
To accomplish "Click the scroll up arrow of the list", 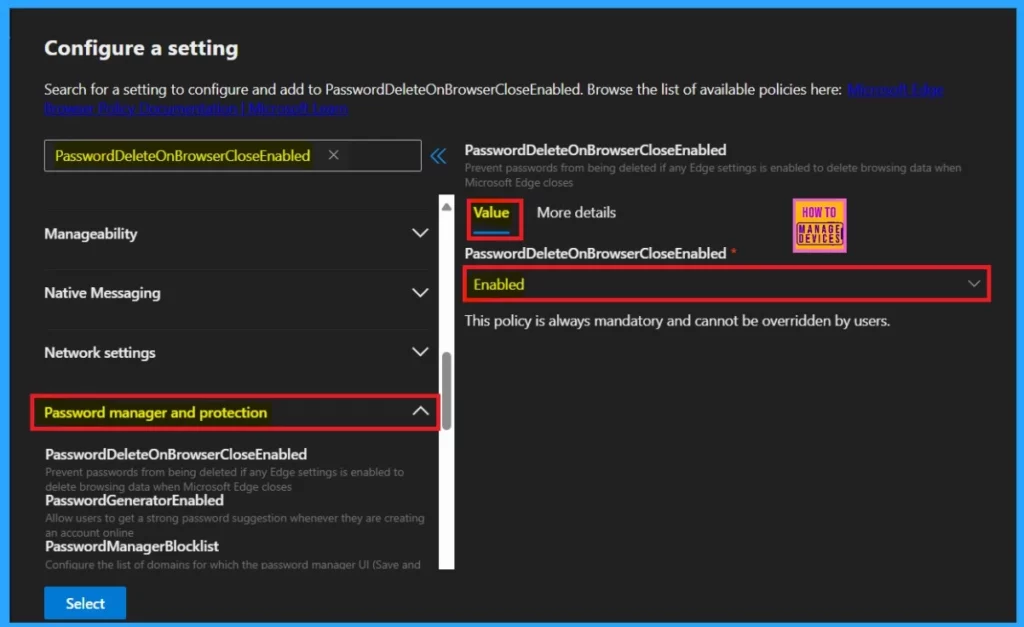I will [x=447, y=207].
